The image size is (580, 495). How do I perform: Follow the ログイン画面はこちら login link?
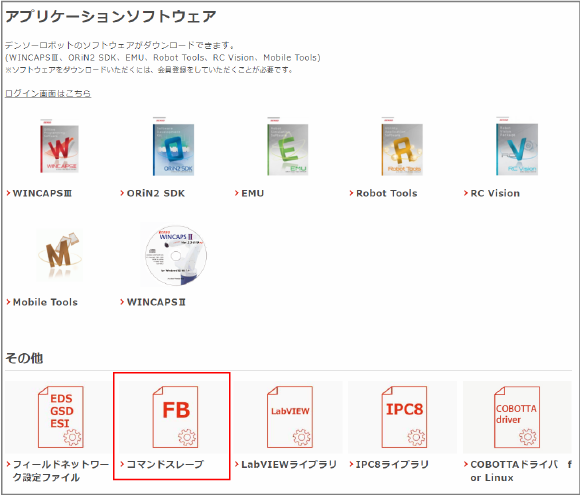(x=48, y=93)
